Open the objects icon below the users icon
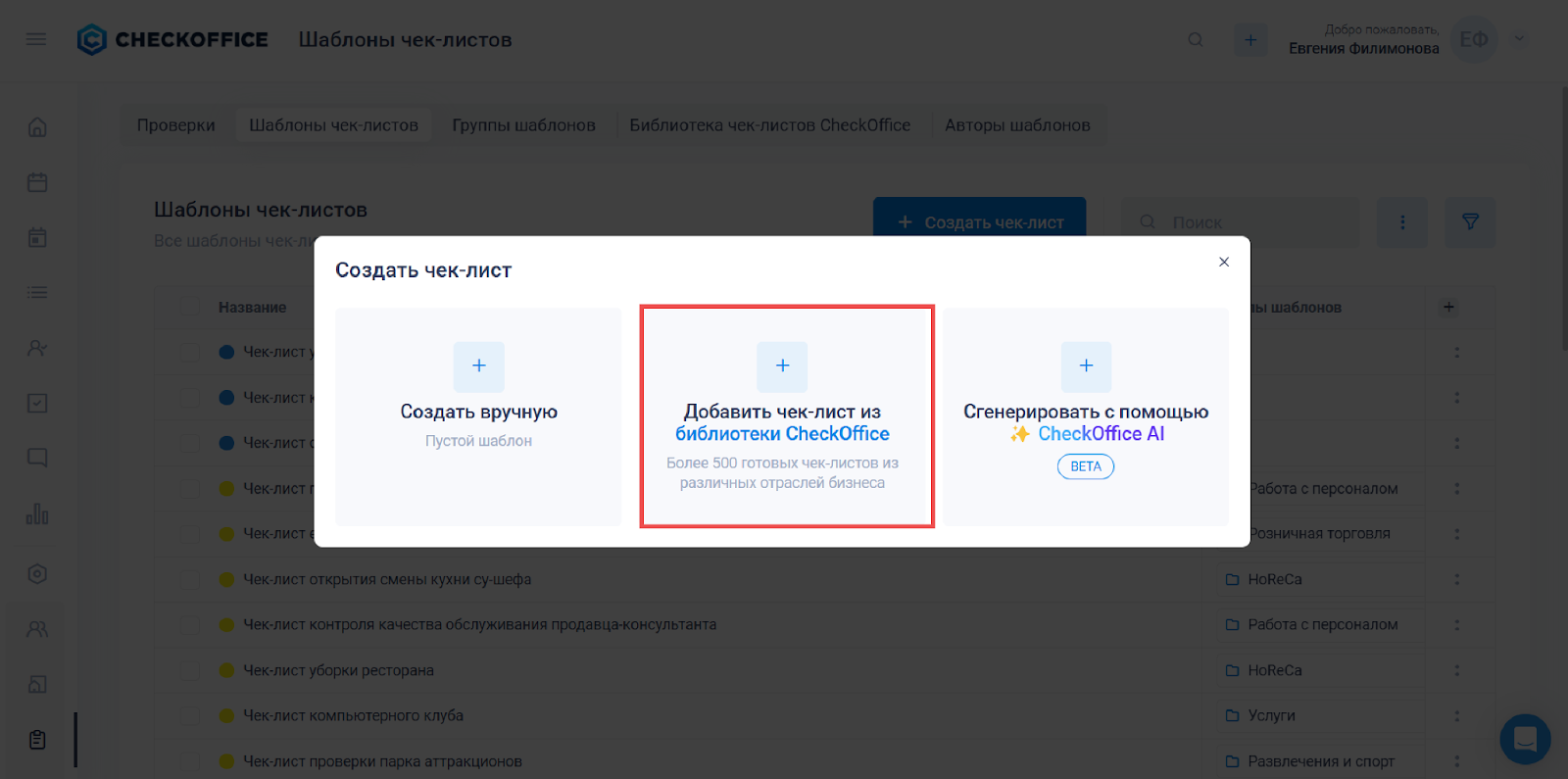The height and width of the screenshot is (779, 1568). [x=37, y=684]
